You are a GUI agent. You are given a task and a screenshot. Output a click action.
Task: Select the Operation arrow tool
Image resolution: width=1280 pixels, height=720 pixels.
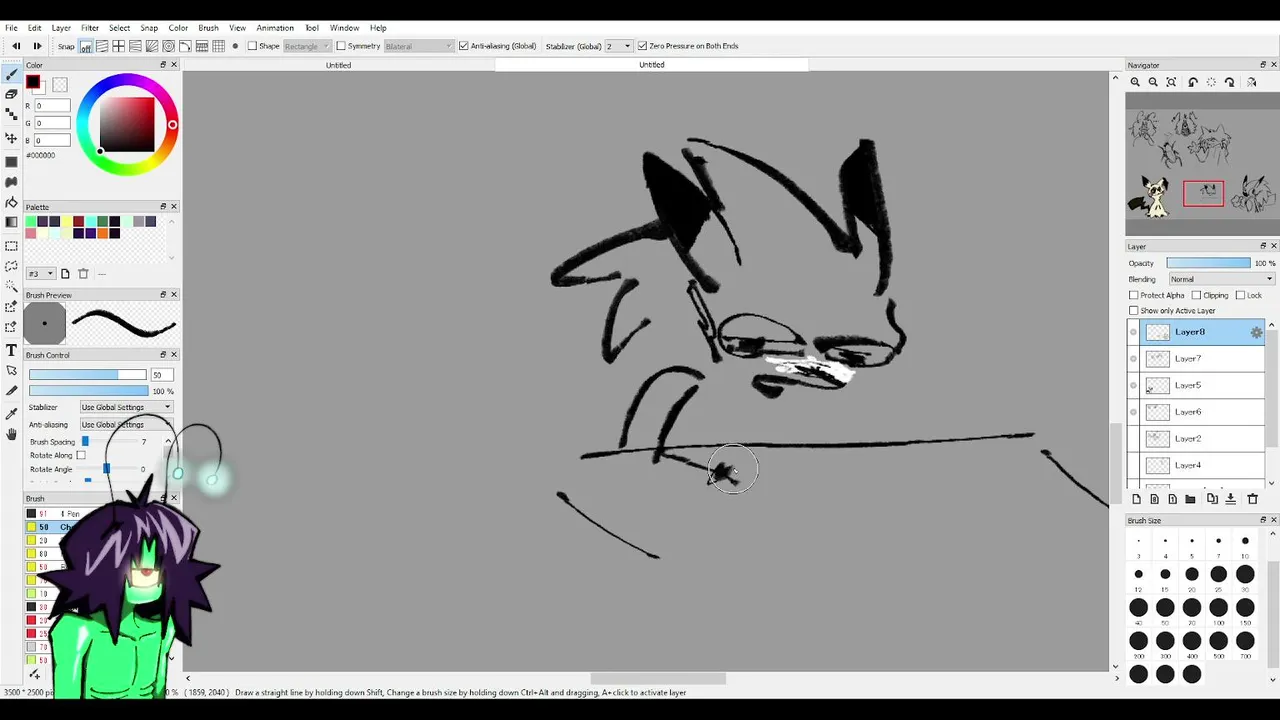pyautogui.click(x=11, y=371)
